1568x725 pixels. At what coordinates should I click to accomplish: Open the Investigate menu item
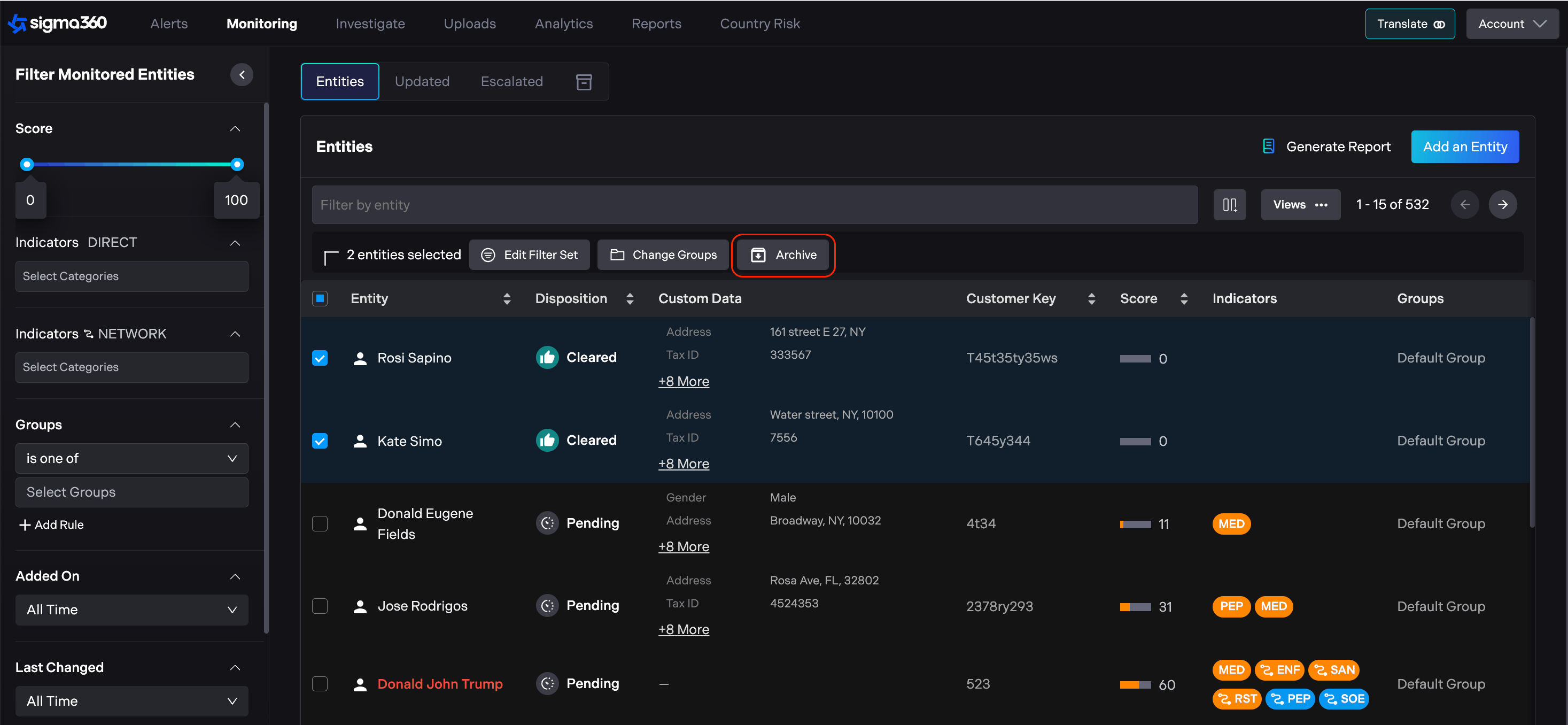[x=370, y=23]
